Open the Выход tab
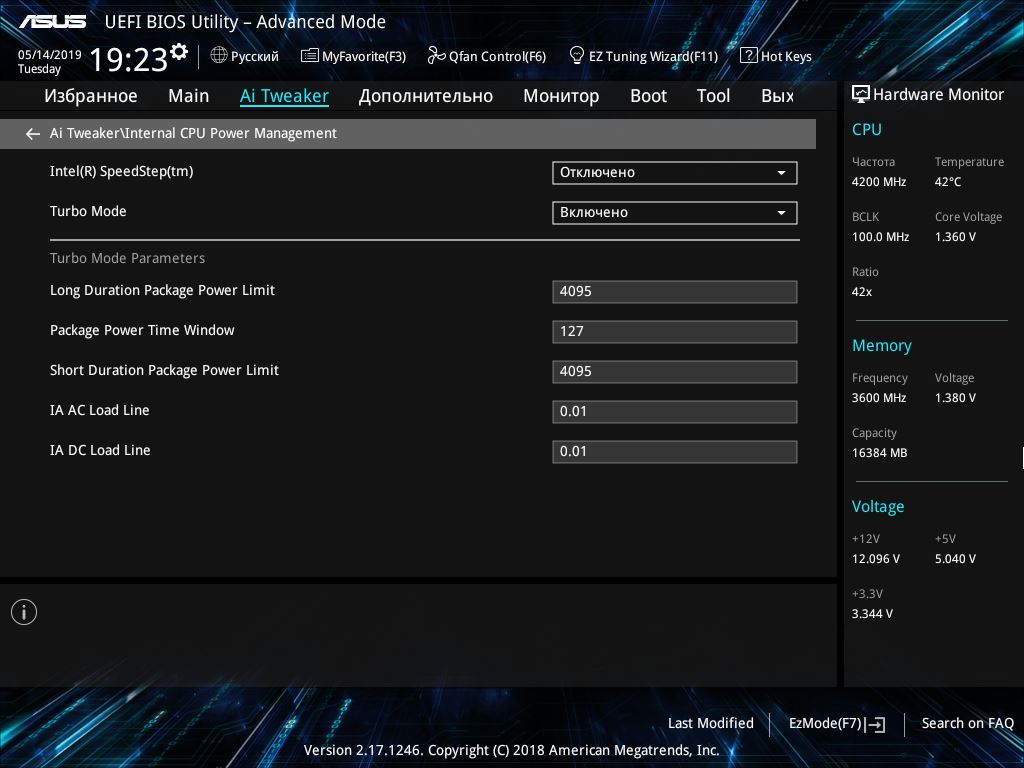1024x768 pixels. [x=777, y=96]
